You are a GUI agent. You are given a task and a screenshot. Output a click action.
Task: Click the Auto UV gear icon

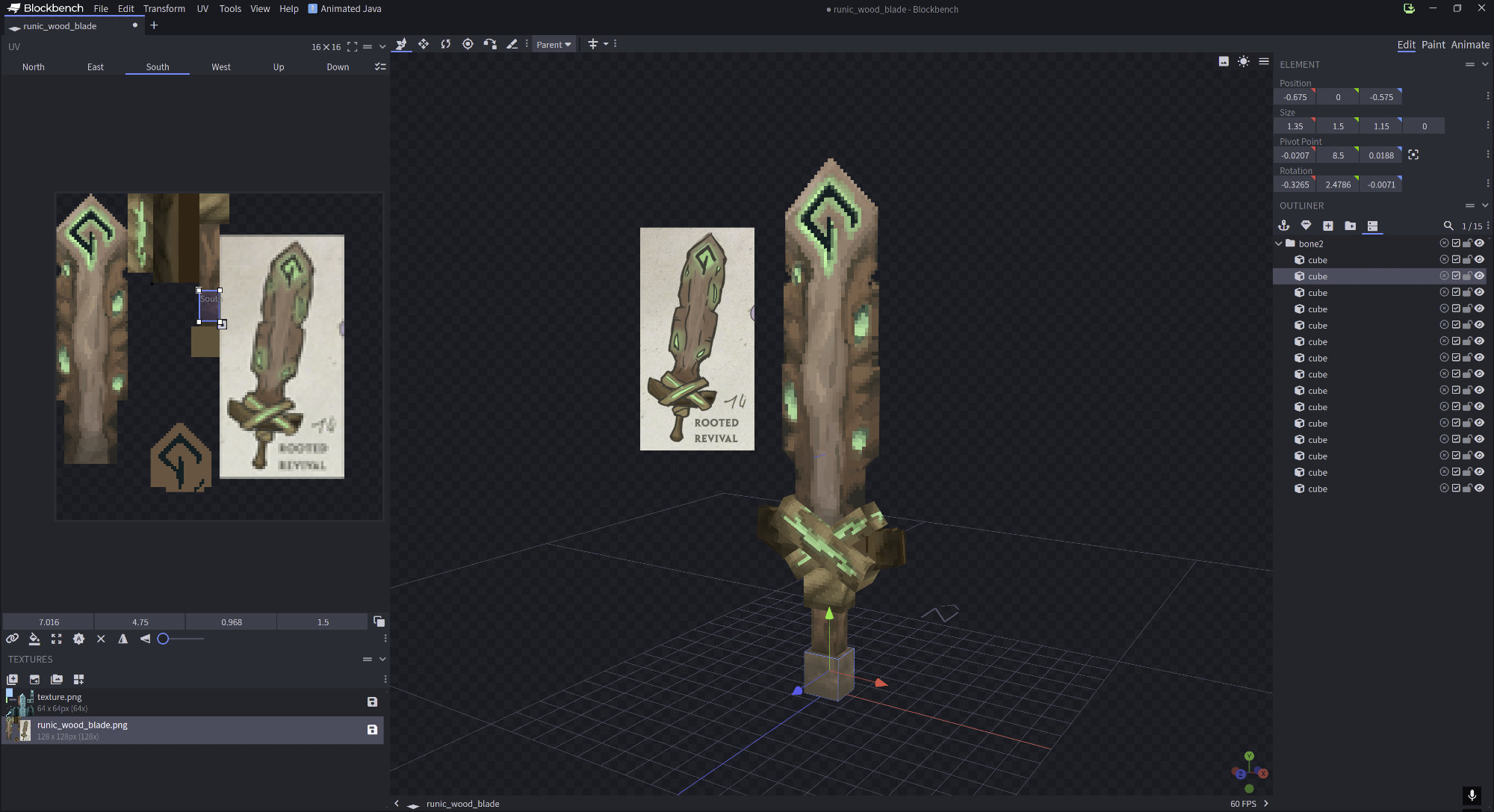tap(78, 639)
